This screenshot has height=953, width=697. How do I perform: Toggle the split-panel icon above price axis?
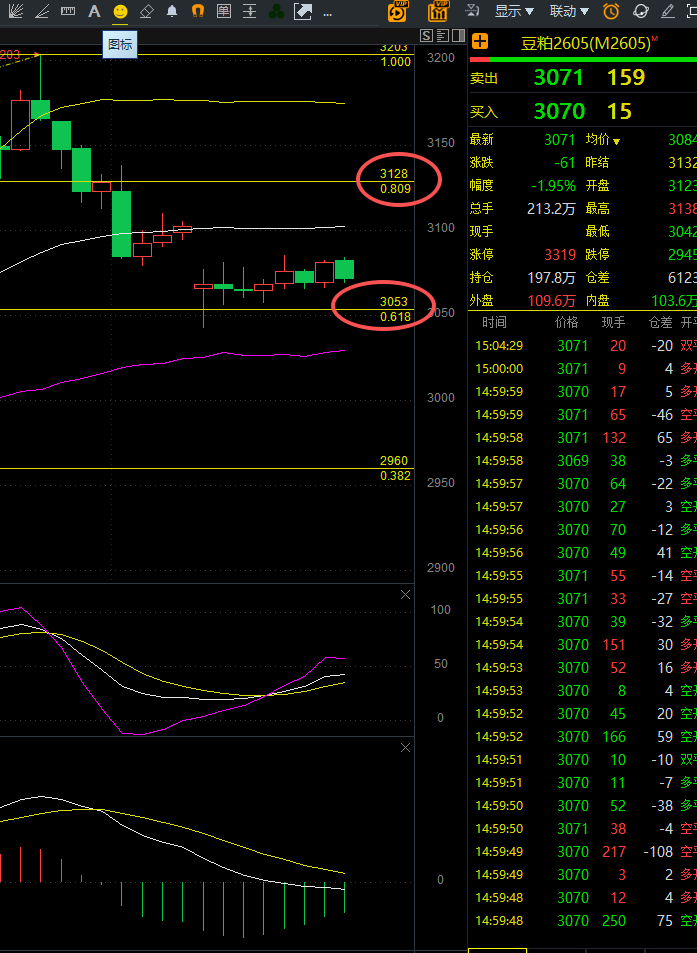click(458, 35)
